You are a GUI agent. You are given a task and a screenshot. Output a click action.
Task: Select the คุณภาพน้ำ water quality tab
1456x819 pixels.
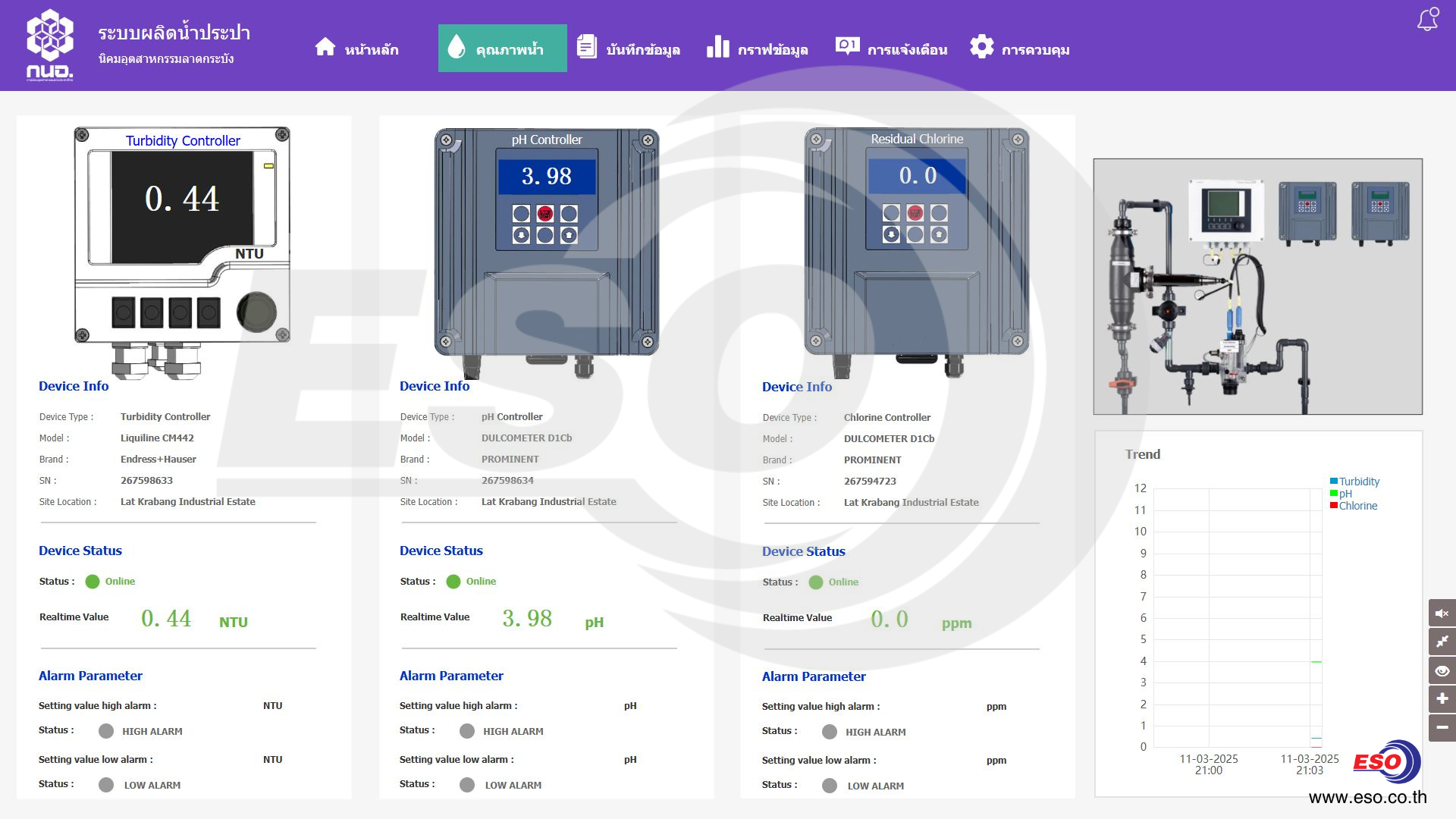pos(502,49)
